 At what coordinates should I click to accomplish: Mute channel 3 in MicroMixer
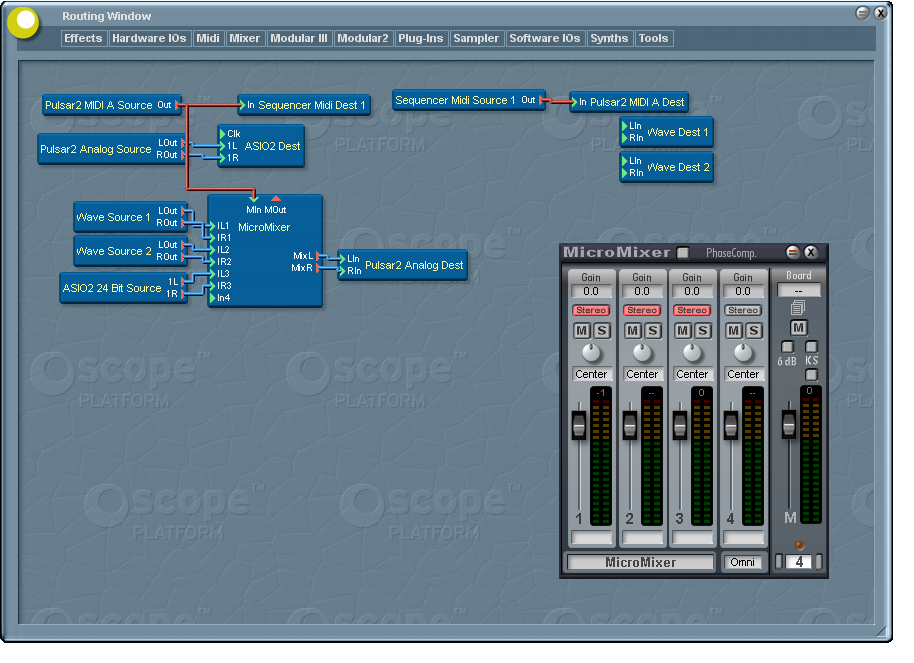(x=683, y=331)
